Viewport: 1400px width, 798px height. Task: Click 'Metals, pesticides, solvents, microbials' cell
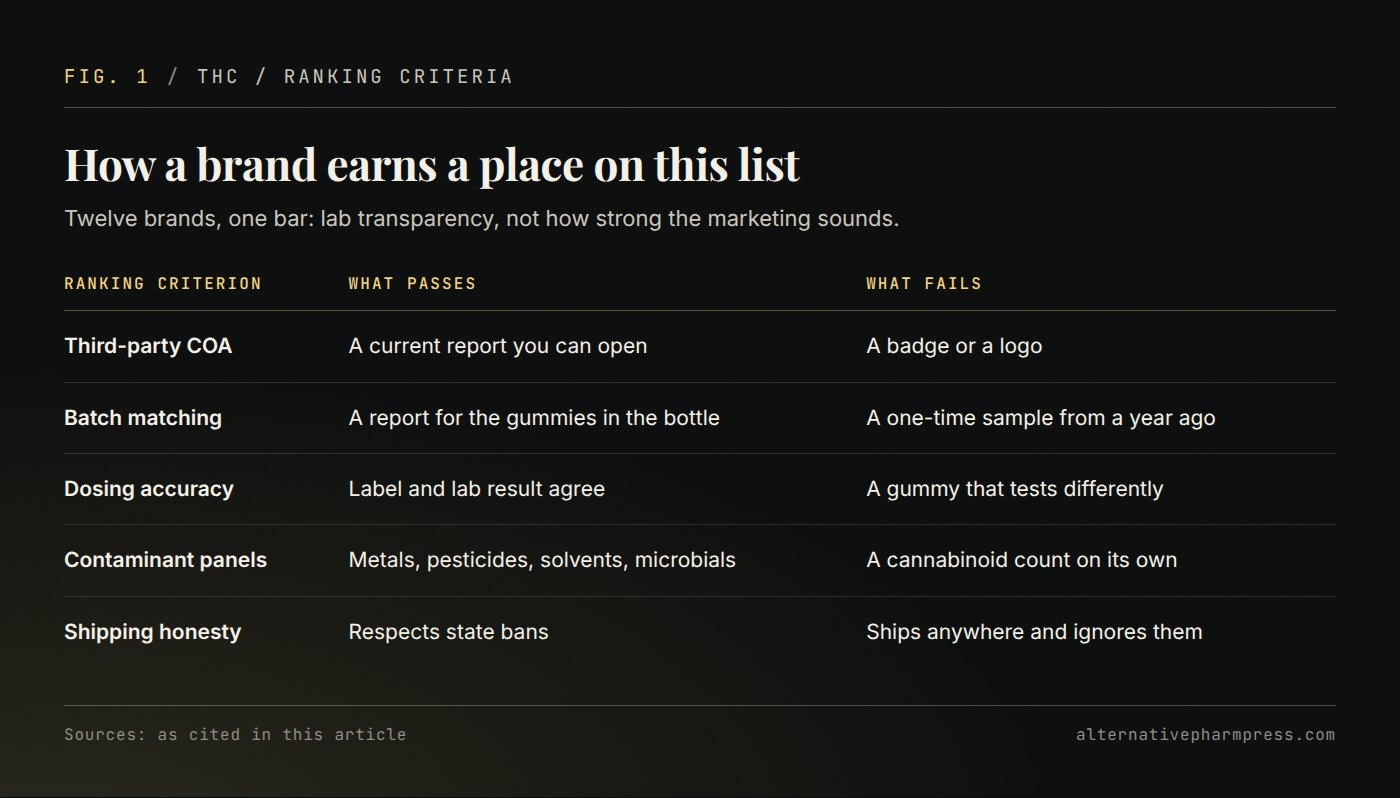[542, 560]
